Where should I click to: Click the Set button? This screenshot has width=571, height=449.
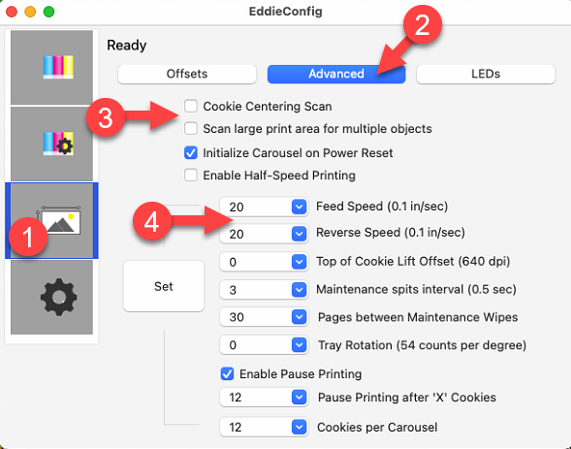pos(164,286)
